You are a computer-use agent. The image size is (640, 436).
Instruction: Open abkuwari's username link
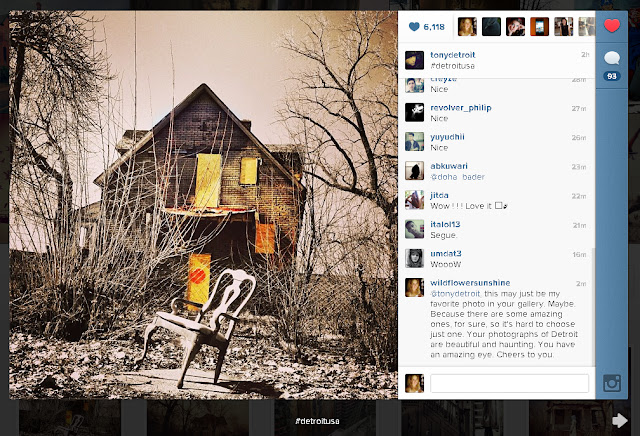click(449, 166)
